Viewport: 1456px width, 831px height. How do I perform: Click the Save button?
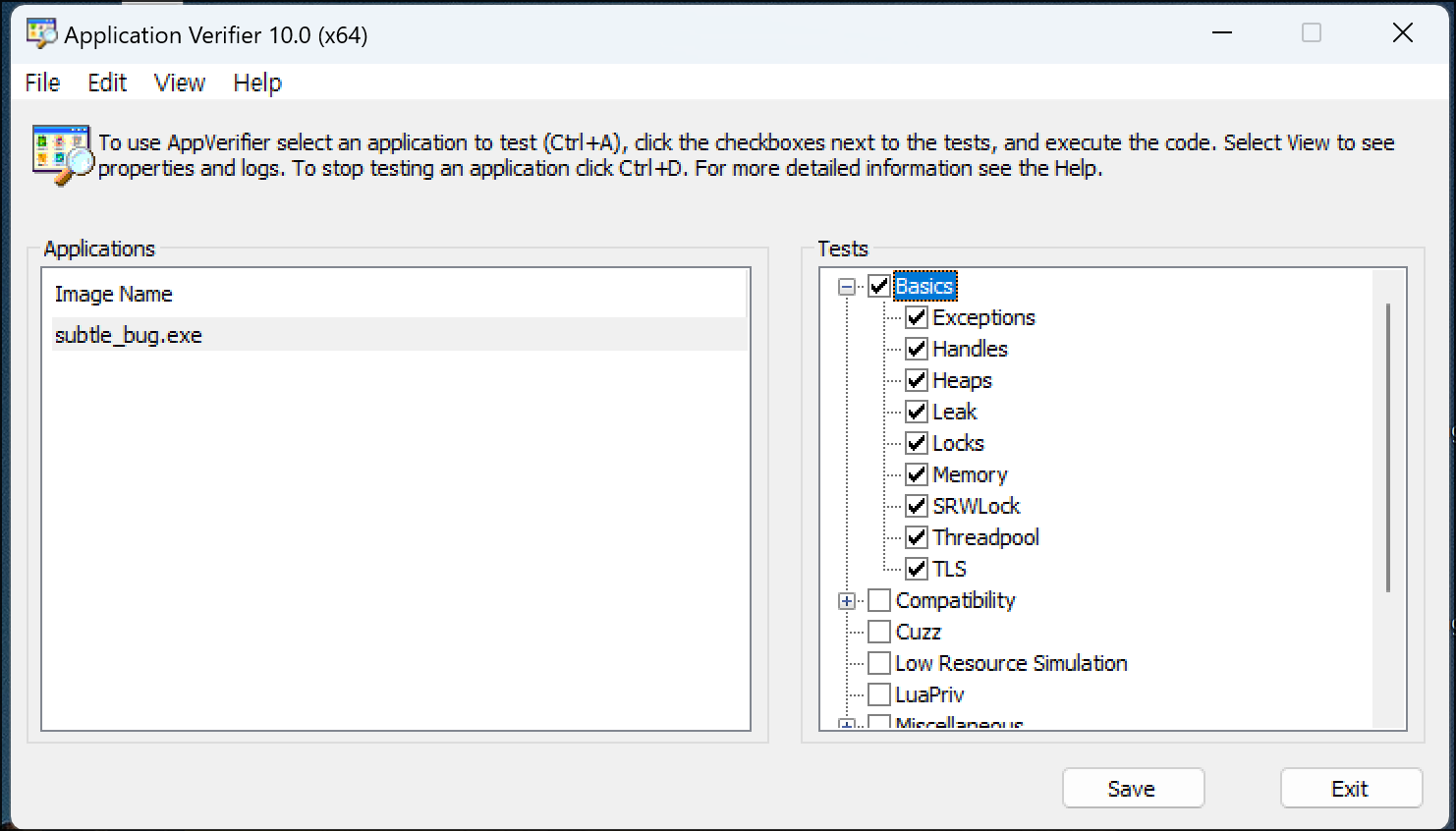pyautogui.click(x=1133, y=789)
